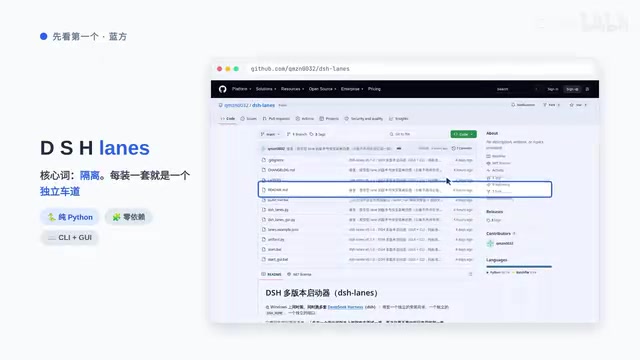Screen dimensions: 640x360
Task: Follow the DeepSeek Harness link in readme
Action: click(x=345, y=307)
